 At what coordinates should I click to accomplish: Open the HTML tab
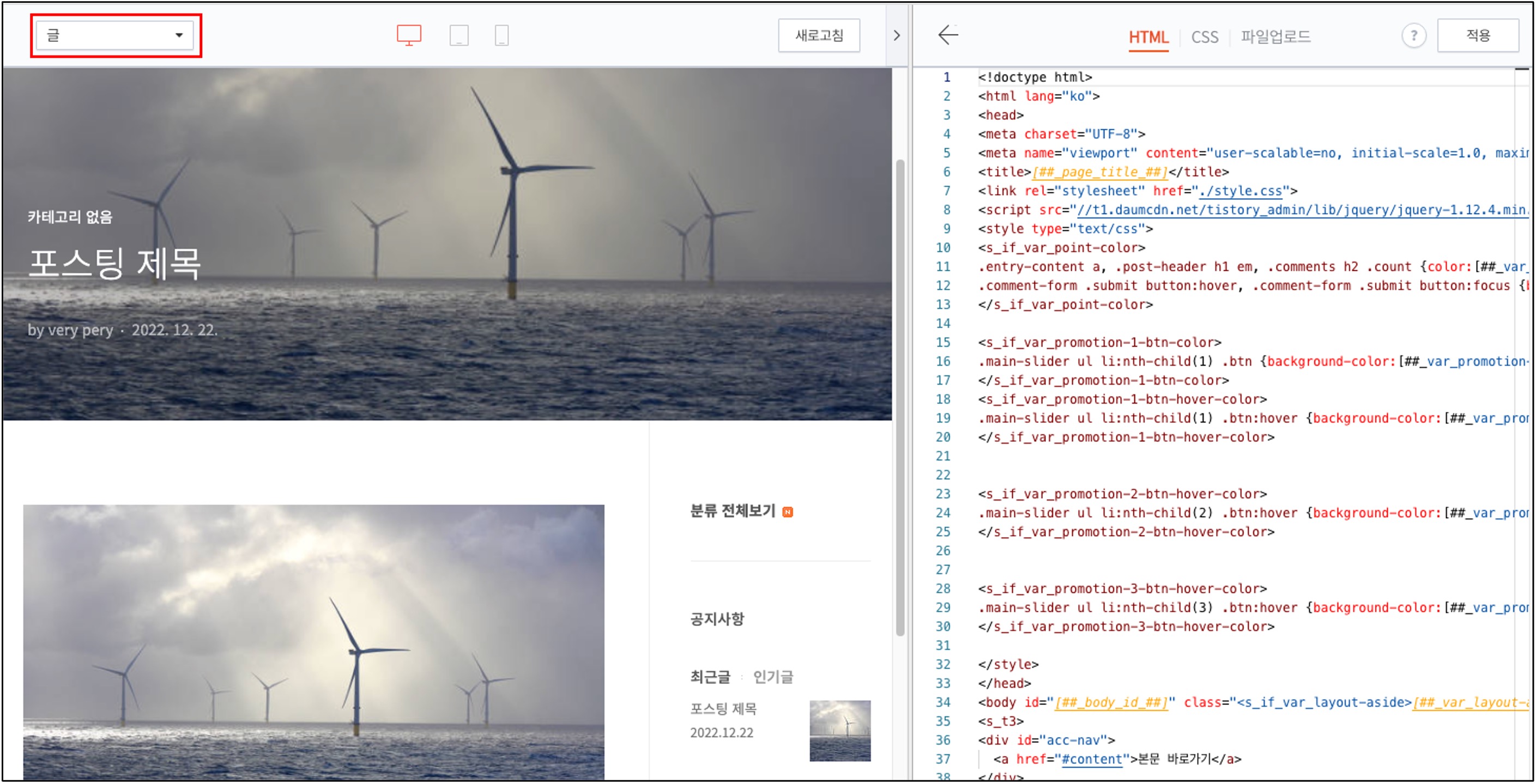tap(1148, 37)
